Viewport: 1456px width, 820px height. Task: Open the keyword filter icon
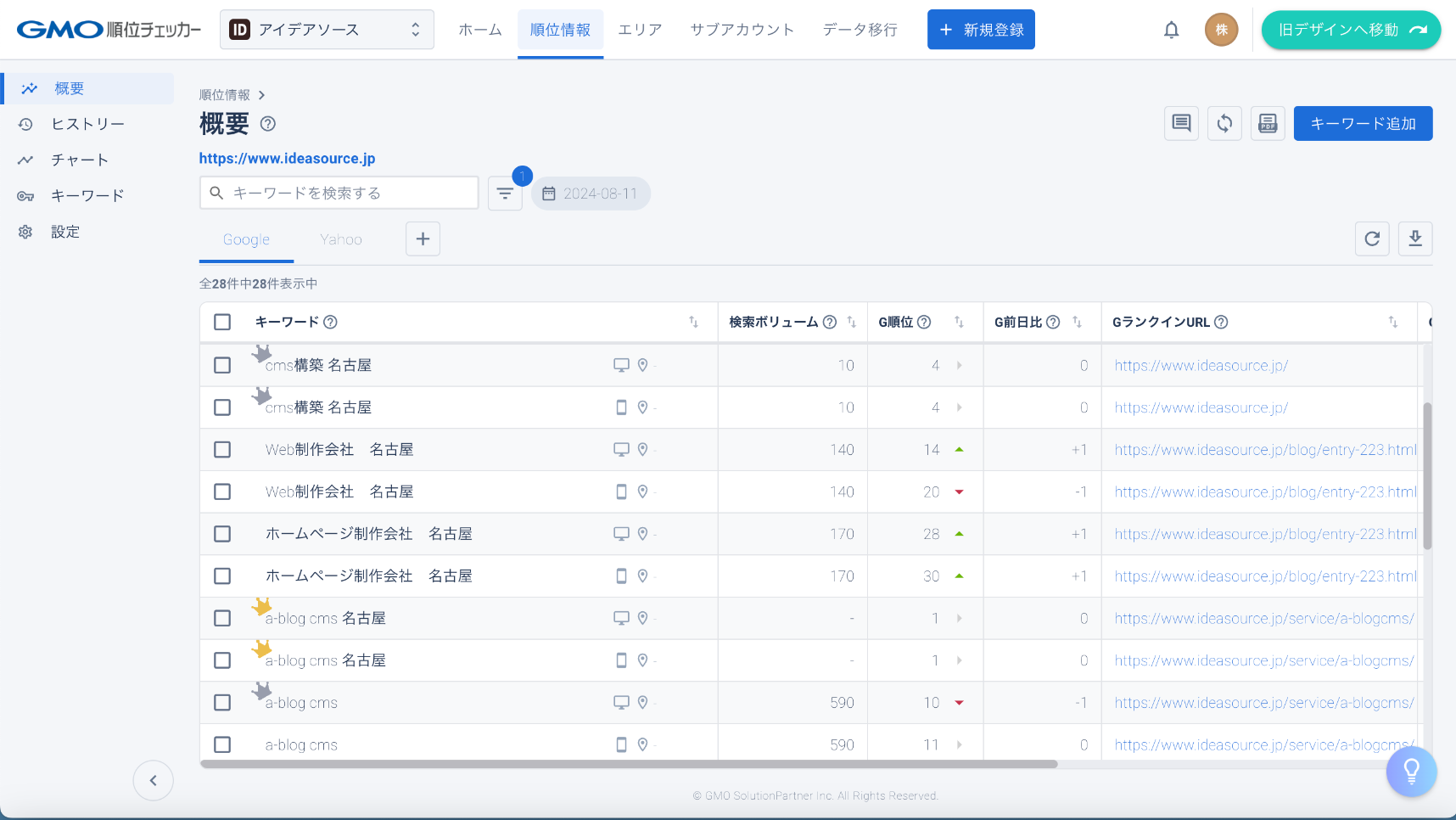click(x=505, y=194)
